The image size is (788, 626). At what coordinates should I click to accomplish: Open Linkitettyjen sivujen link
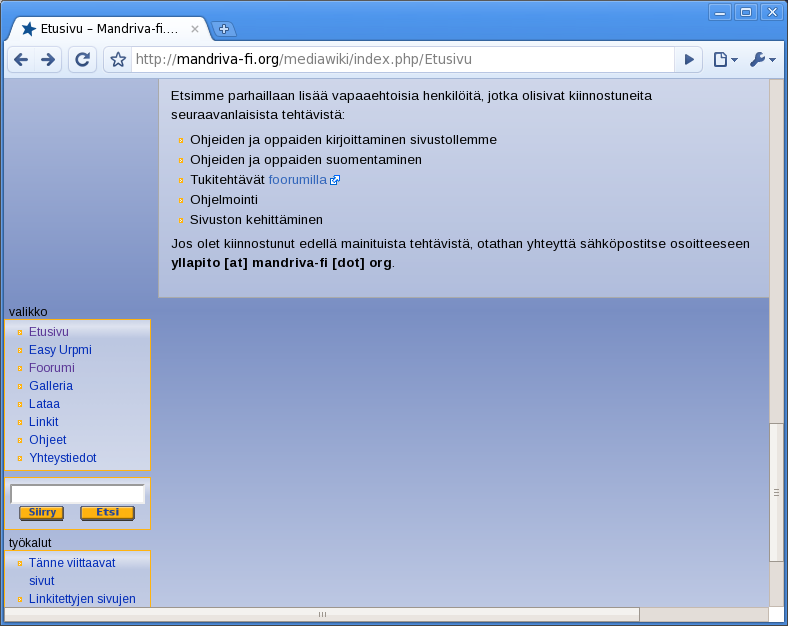pyautogui.click(x=82, y=599)
